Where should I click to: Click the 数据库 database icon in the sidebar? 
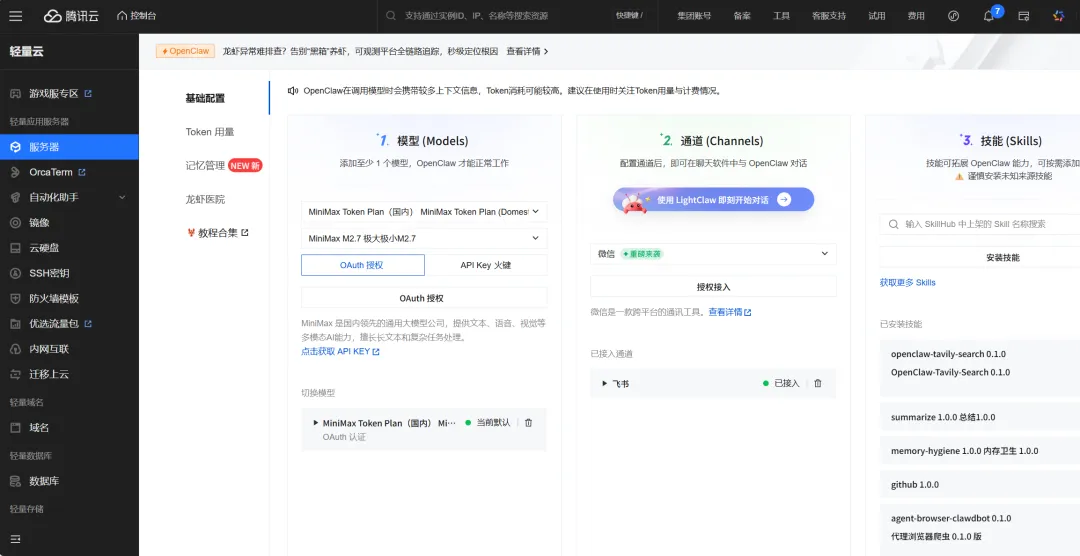15,481
